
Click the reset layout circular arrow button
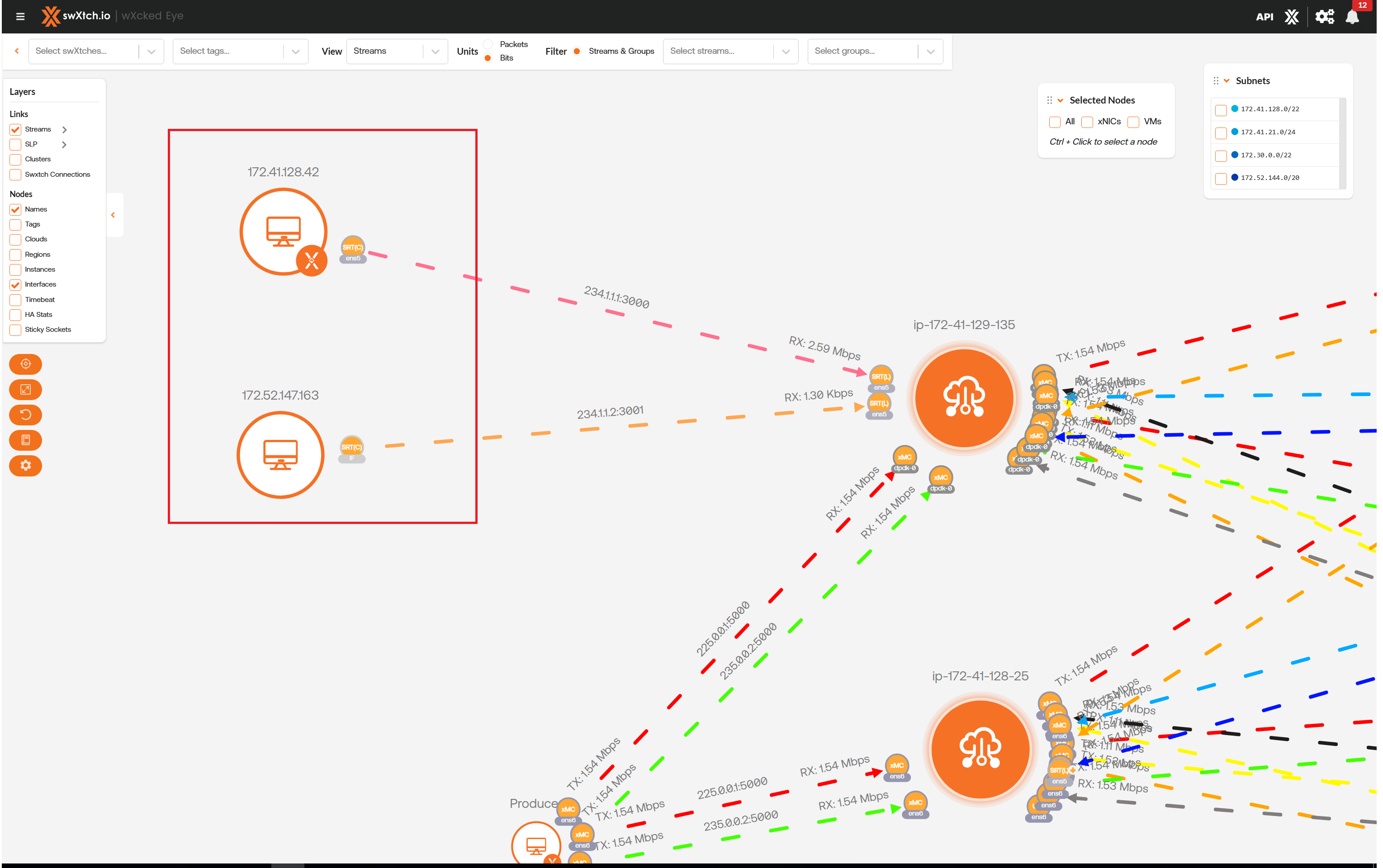tap(25, 415)
